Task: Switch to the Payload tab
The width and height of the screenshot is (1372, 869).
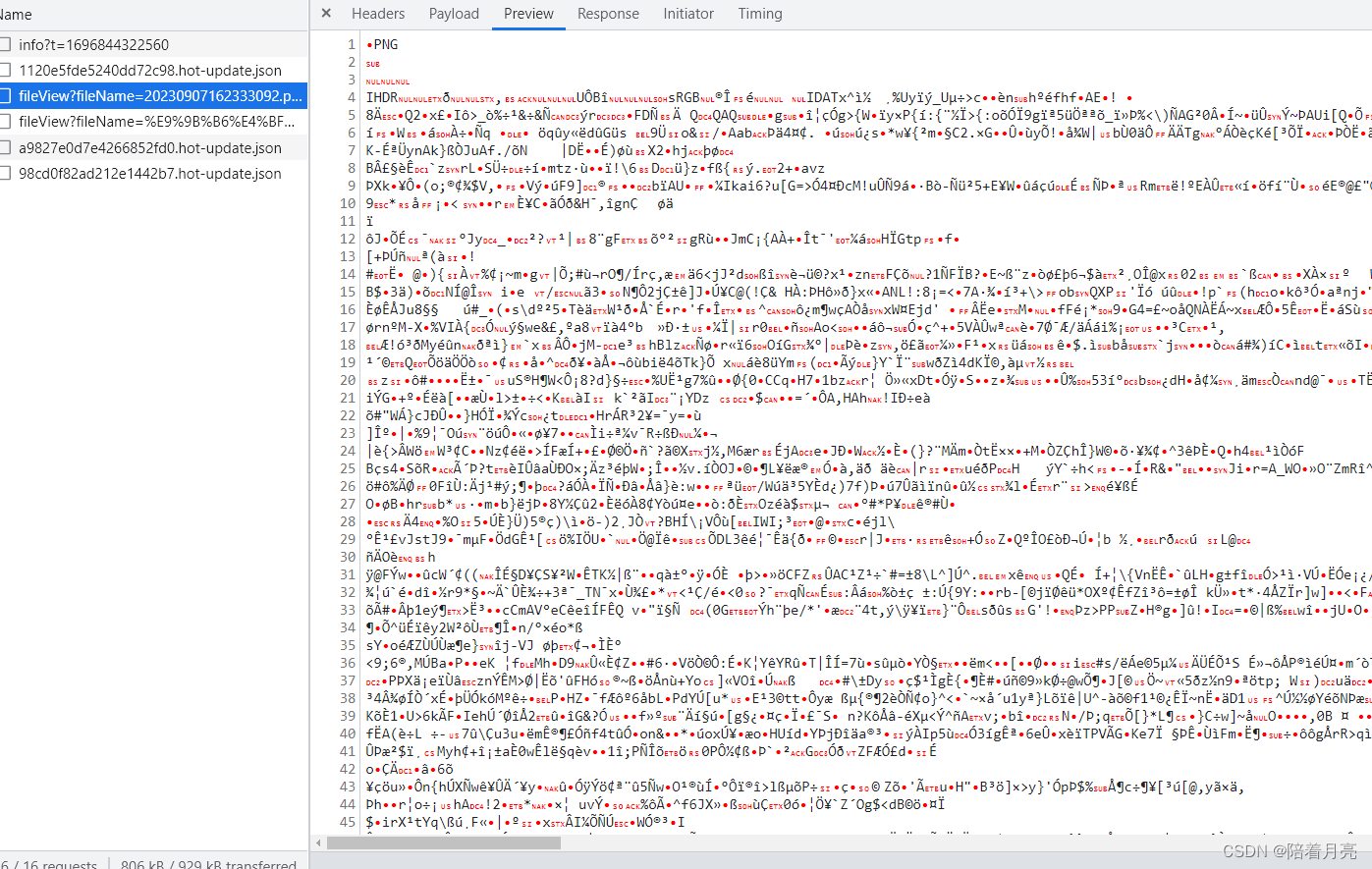Action: click(454, 14)
